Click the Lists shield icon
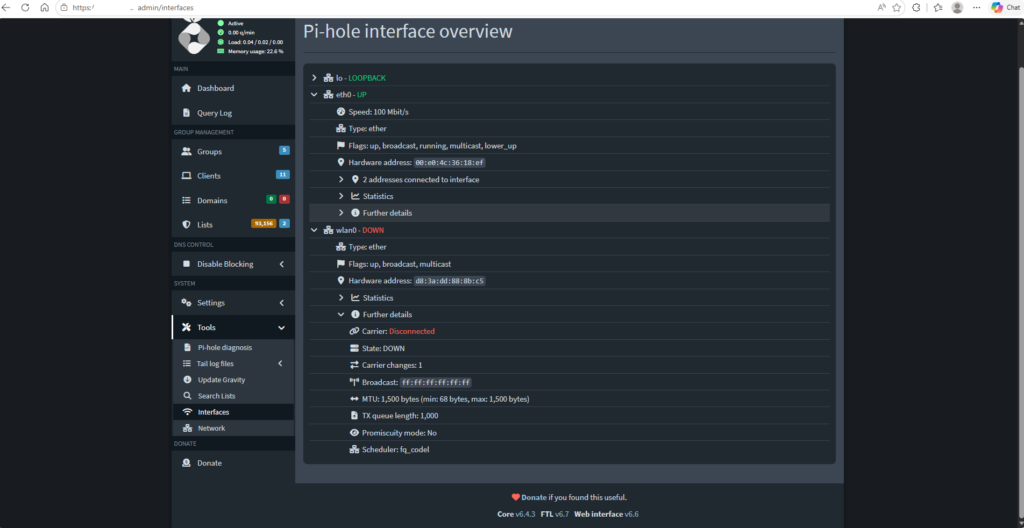1024x528 pixels. tap(186, 225)
